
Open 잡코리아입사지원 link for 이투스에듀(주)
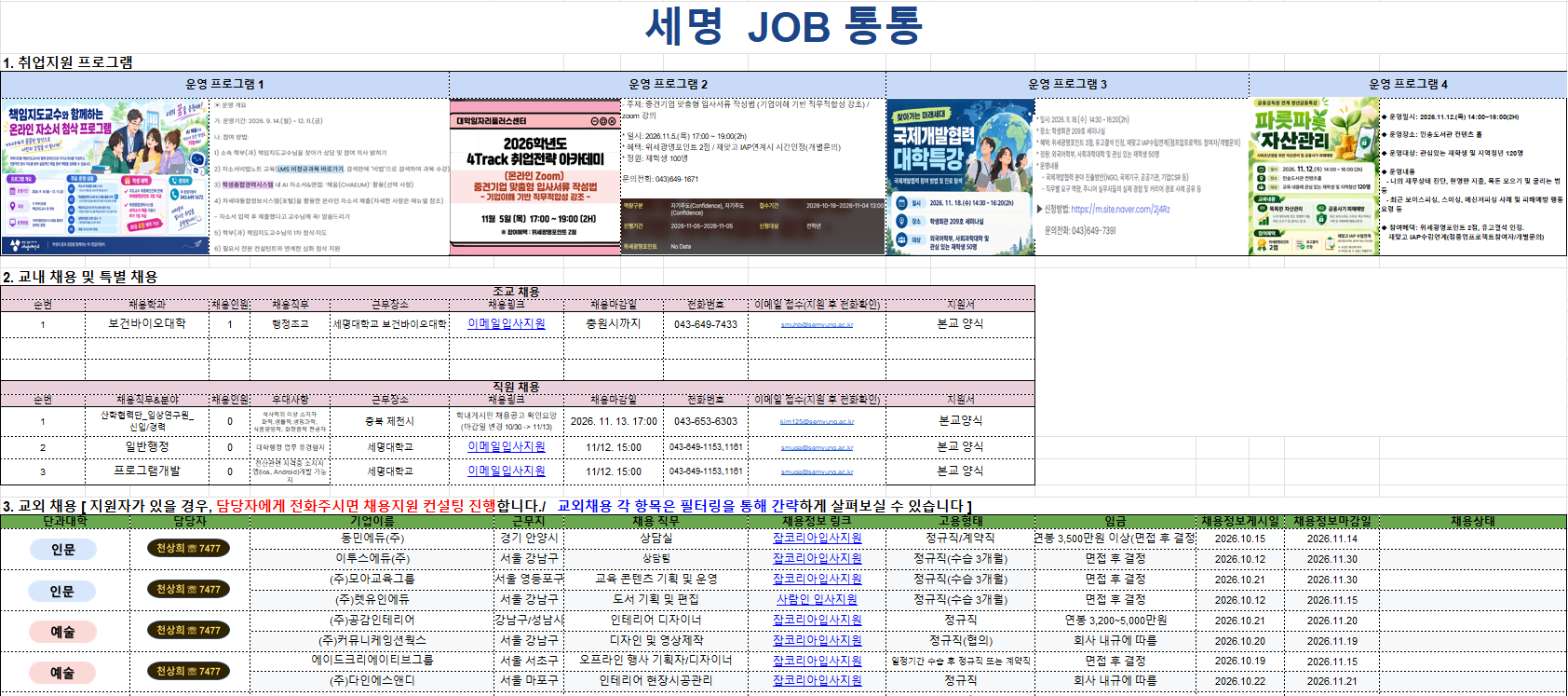tap(818, 558)
